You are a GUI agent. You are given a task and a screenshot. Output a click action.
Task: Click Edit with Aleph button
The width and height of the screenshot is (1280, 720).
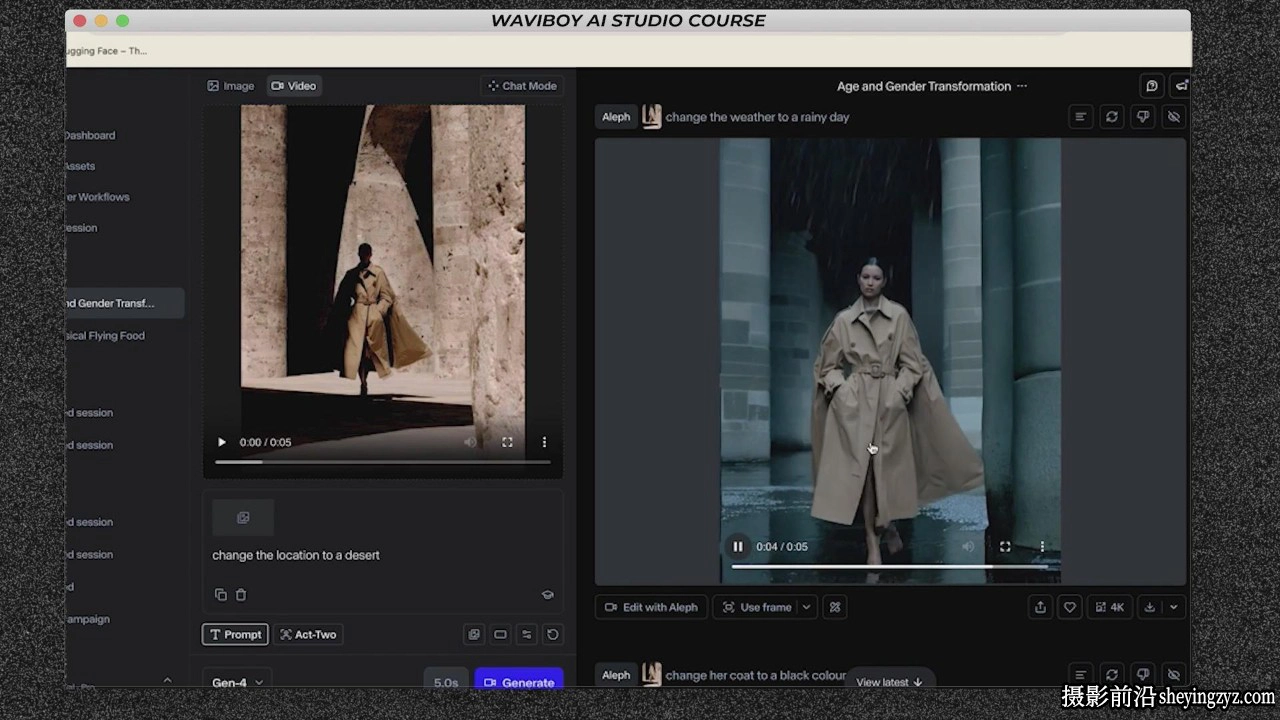[x=651, y=607]
